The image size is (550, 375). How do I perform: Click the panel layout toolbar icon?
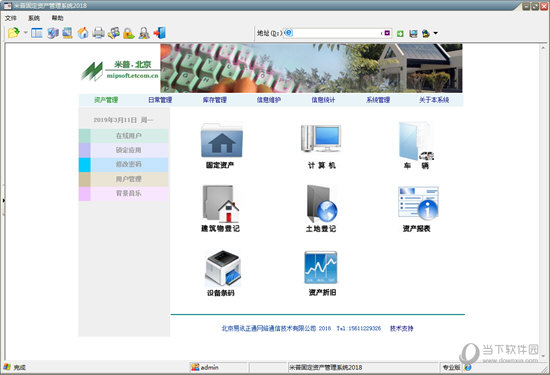pos(37,33)
